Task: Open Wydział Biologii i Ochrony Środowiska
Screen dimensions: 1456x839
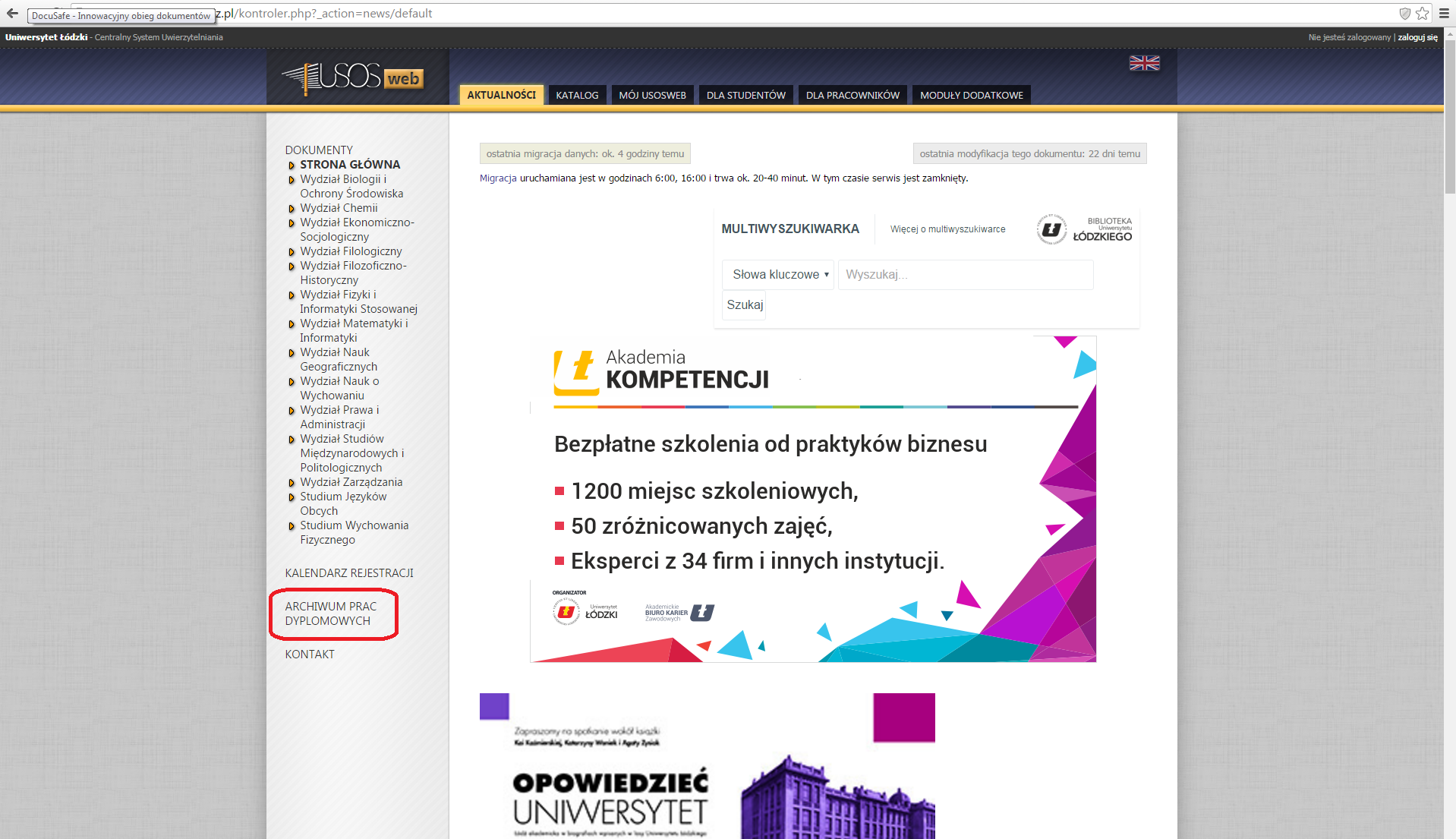Action: pyautogui.click(x=351, y=186)
